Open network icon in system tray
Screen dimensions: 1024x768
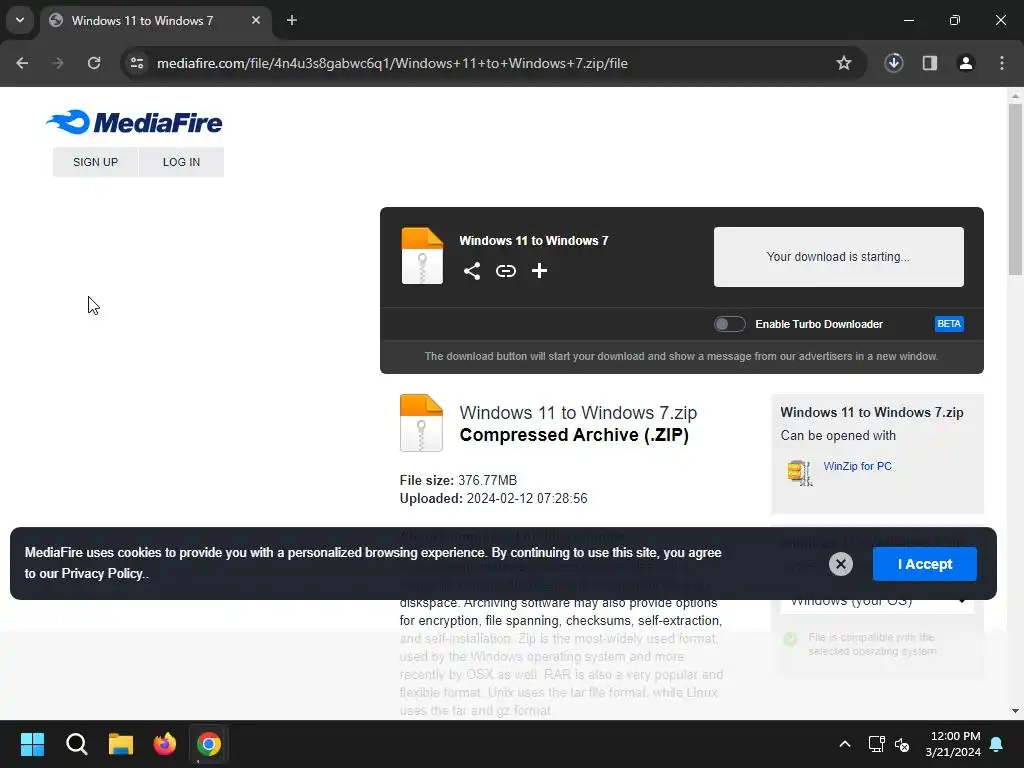pyautogui.click(x=876, y=744)
